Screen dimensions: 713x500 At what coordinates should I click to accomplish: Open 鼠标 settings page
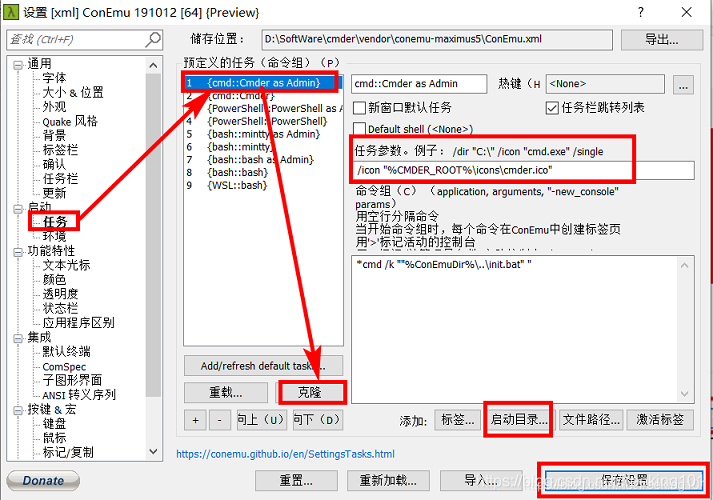coord(54,438)
